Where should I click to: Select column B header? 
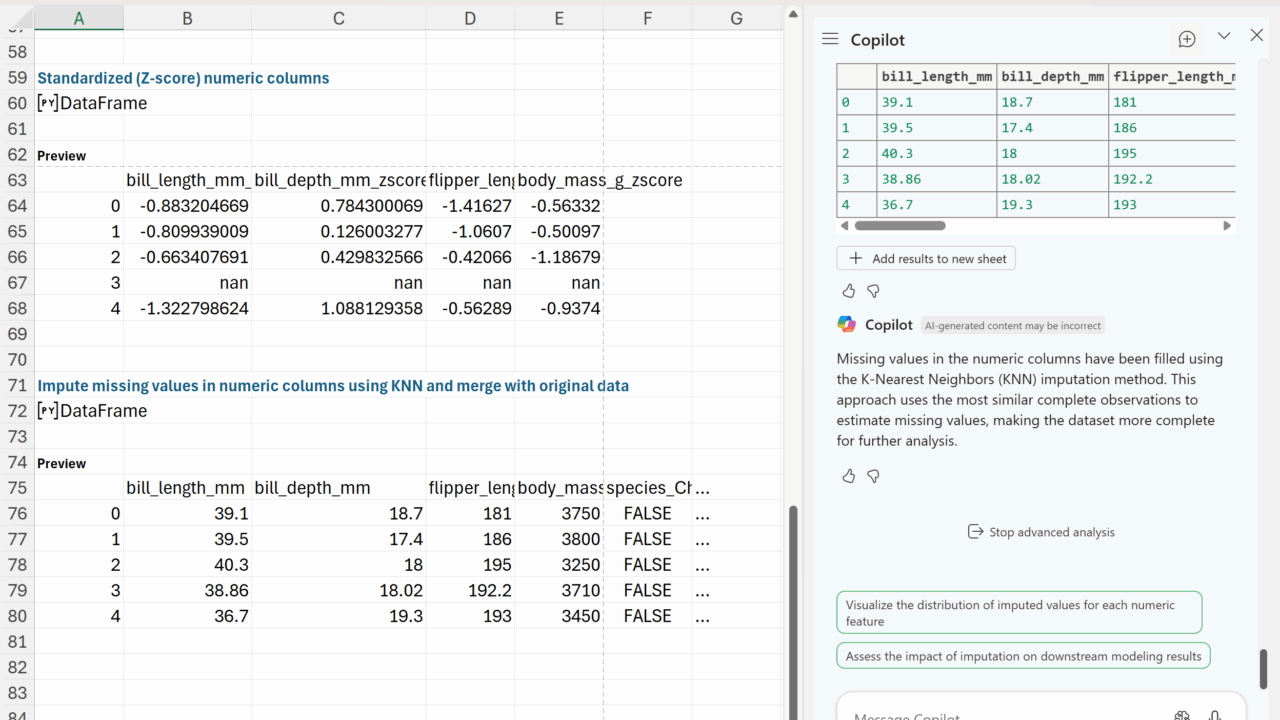click(x=187, y=18)
